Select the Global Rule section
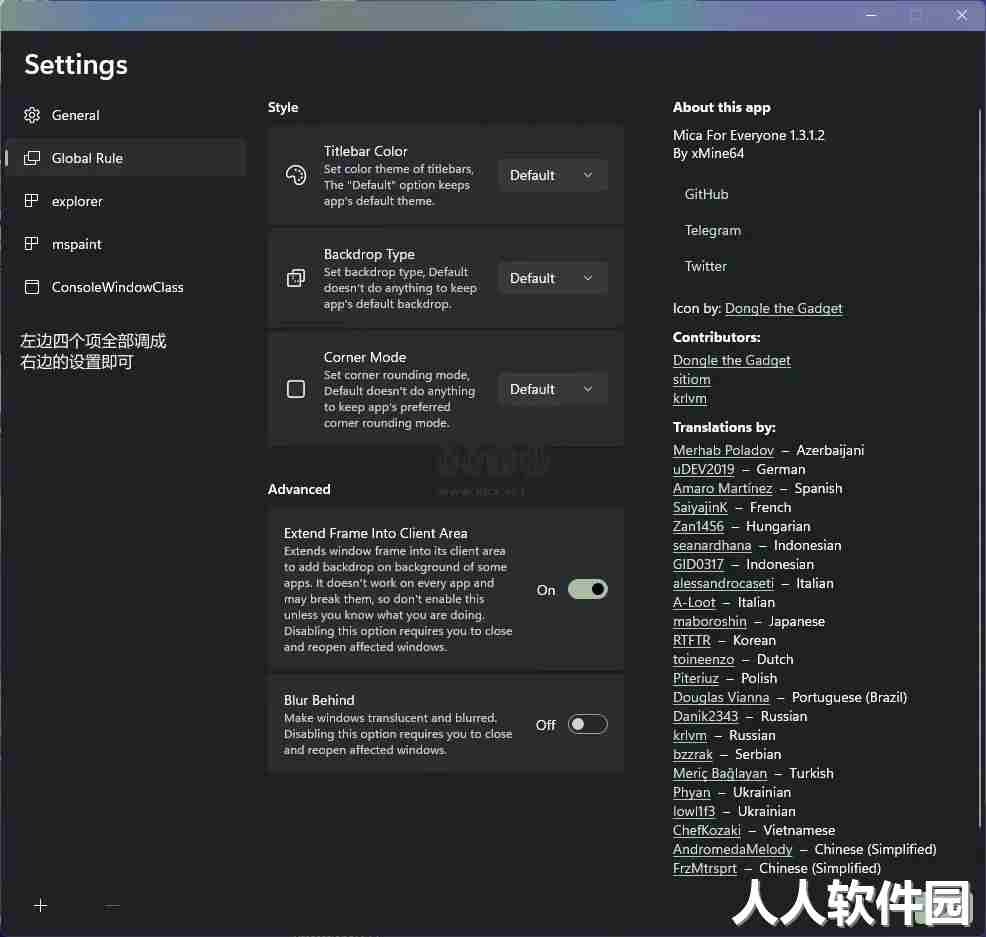Viewport: 986px width, 937px height. 125,158
